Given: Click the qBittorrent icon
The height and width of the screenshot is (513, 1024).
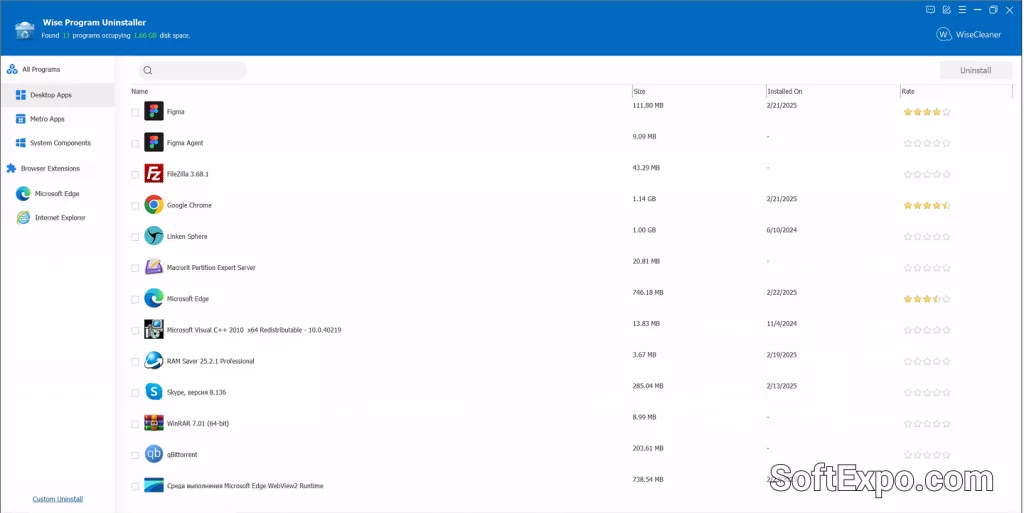Looking at the screenshot, I should tap(153, 454).
